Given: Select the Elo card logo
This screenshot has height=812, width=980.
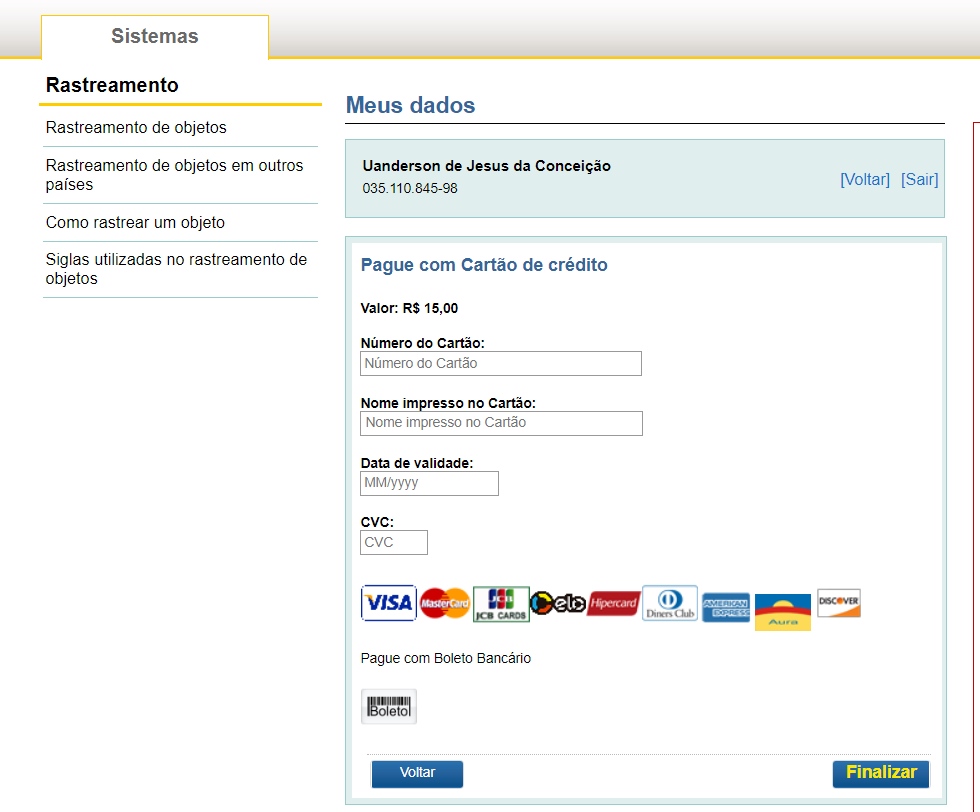Looking at the screenshot, I should (x=558, y=603).
